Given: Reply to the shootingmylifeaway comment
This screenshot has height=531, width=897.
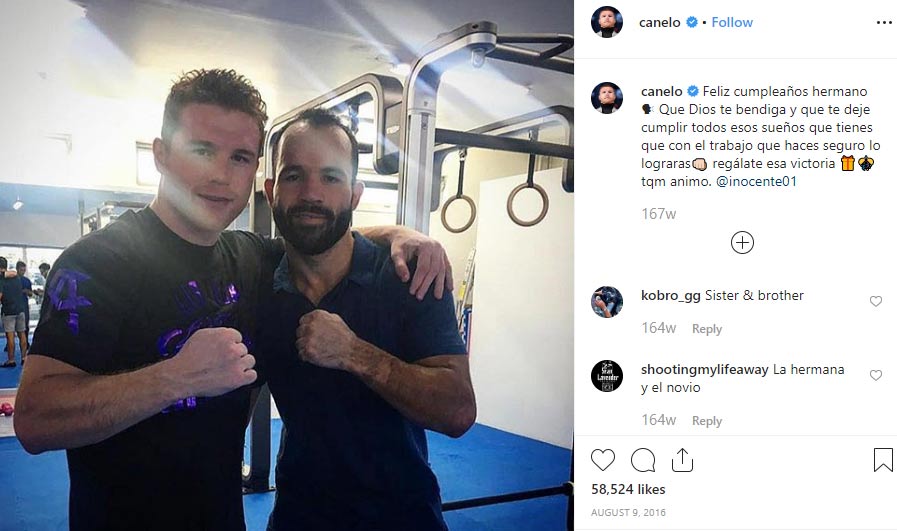Looking at the screenshot, I should 707,421.
